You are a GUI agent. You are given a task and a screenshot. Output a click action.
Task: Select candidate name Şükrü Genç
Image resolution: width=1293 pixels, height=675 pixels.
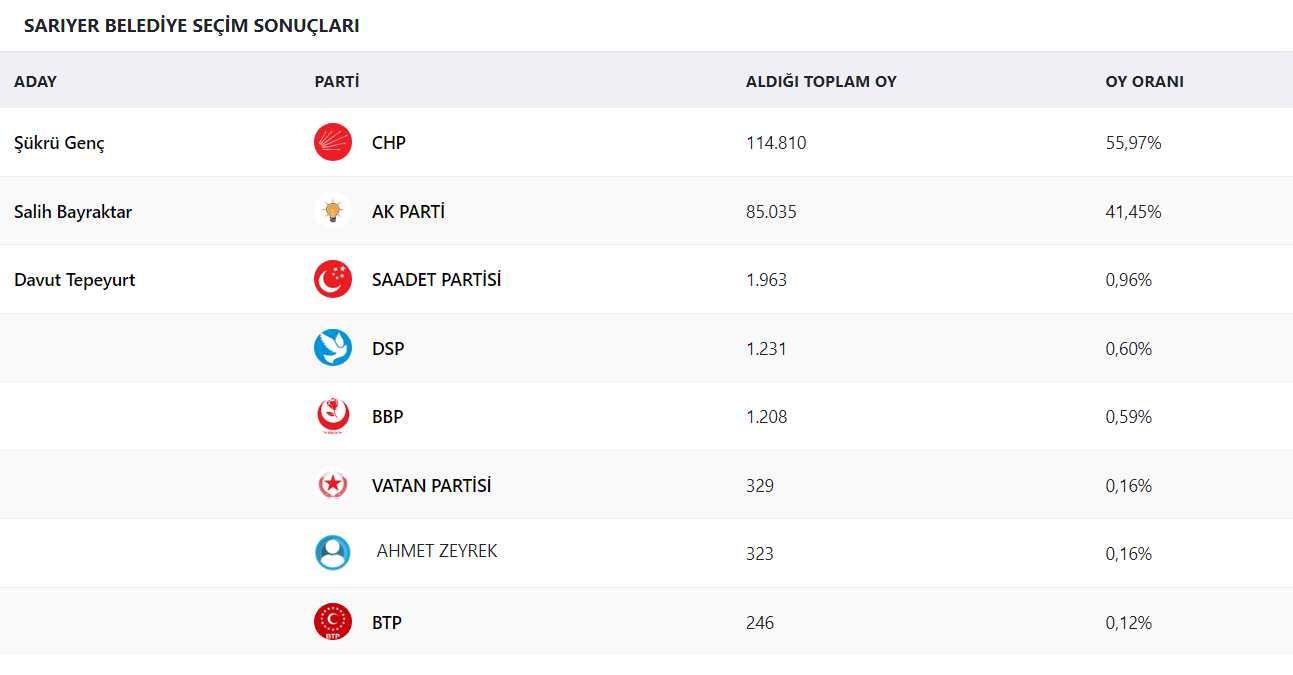click(x=59, y=143)
